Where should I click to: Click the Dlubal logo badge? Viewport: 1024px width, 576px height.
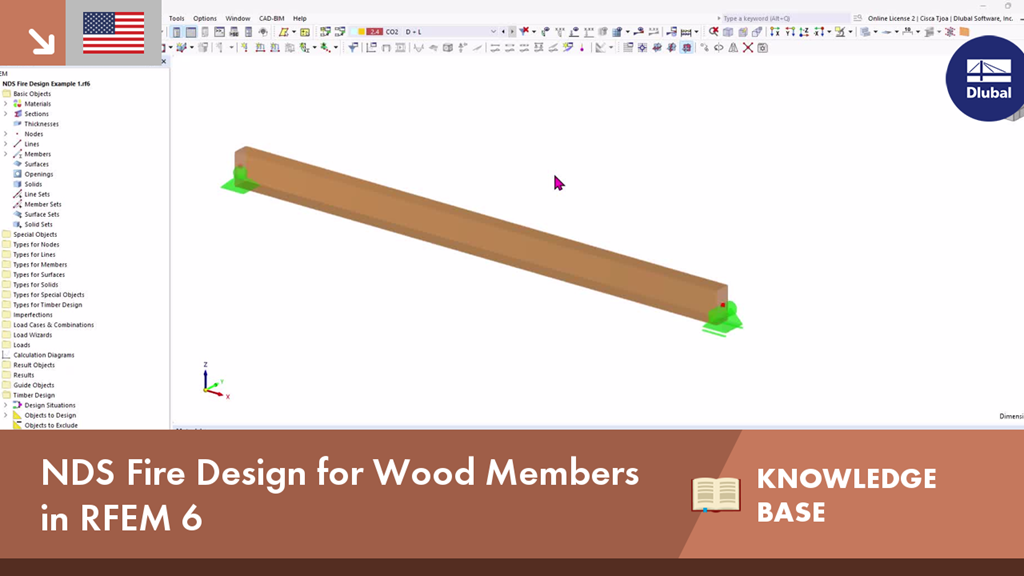985,78
